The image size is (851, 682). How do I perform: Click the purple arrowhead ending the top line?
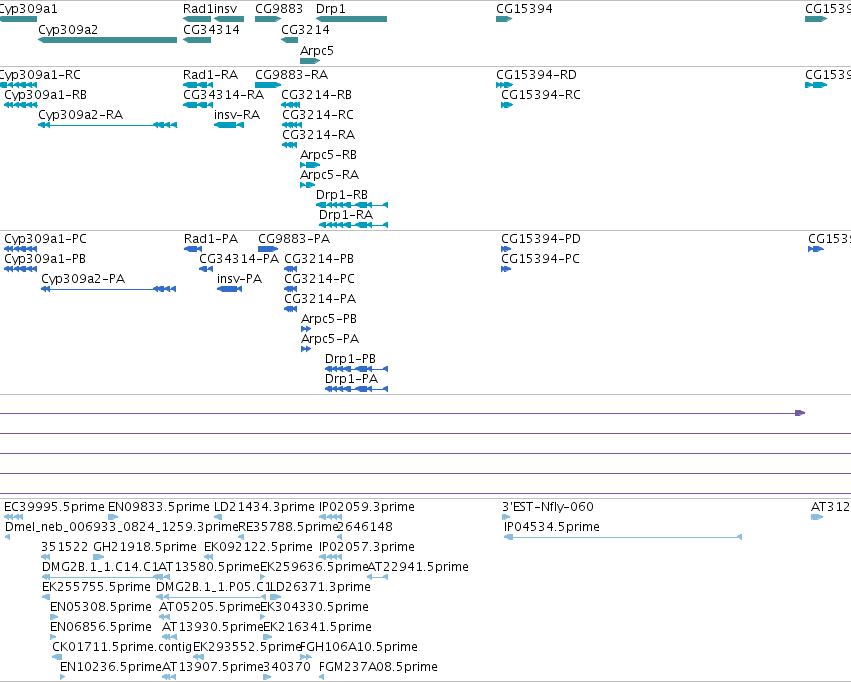point(800,413)
